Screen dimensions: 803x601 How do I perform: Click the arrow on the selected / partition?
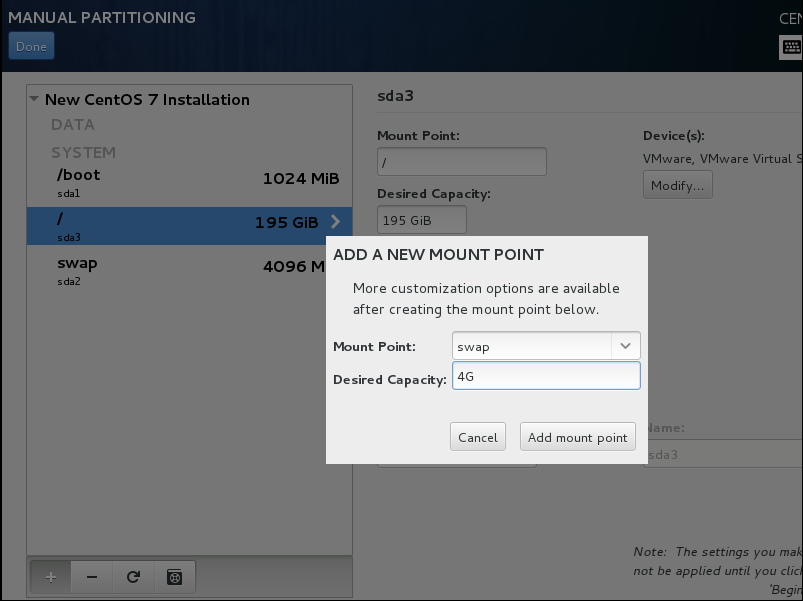pyautogui.click(x=335, y=222)
